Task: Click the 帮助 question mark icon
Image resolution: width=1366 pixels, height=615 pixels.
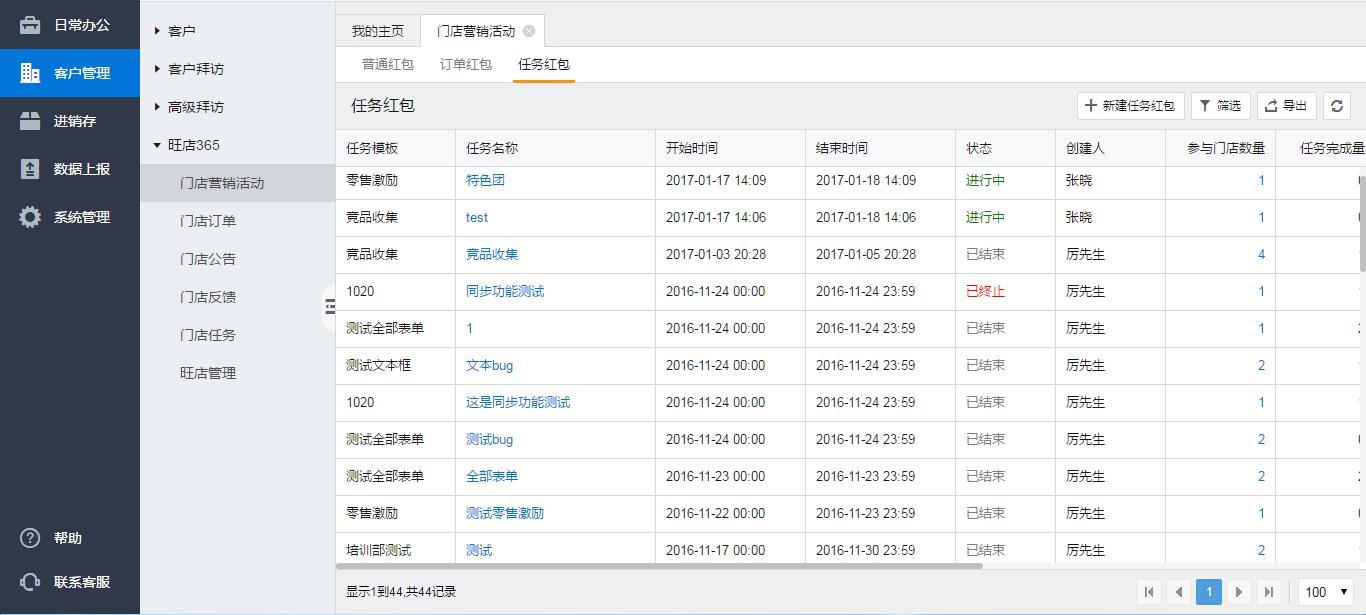Action: [x=30, y=538]
